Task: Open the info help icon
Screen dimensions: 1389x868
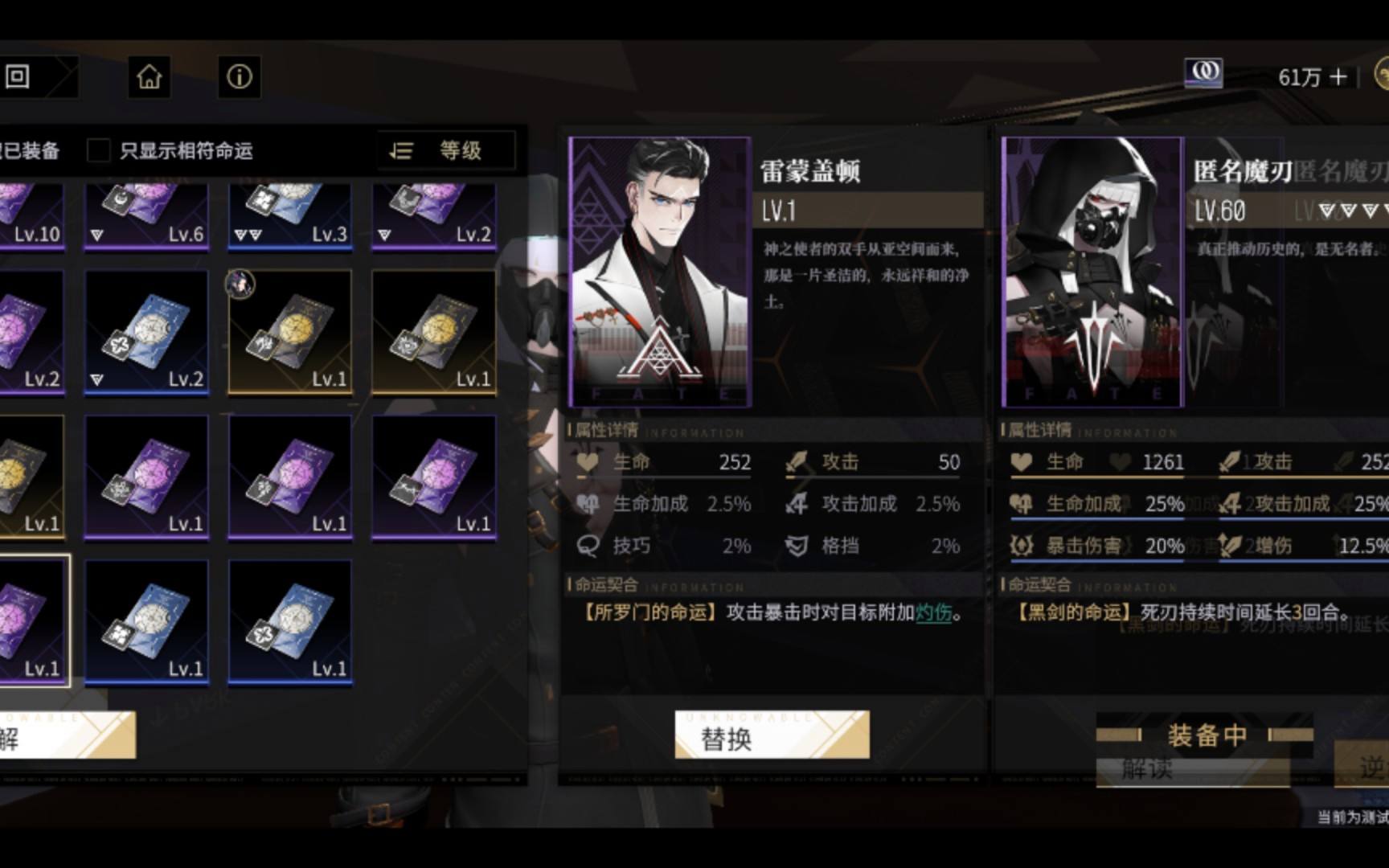Action: pyautogui.click(x=239, y=77)
